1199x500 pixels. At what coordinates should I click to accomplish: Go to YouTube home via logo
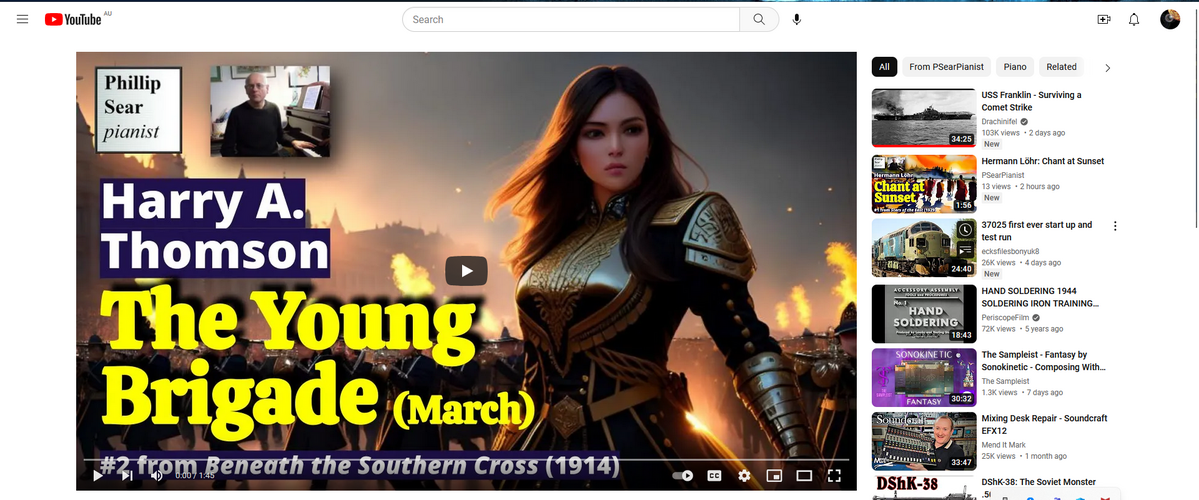click(73, 19)
